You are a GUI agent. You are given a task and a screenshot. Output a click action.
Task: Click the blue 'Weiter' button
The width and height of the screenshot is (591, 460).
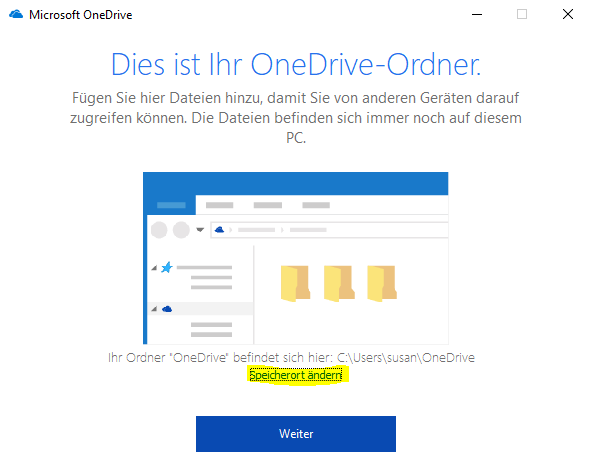tap(296, 434)
